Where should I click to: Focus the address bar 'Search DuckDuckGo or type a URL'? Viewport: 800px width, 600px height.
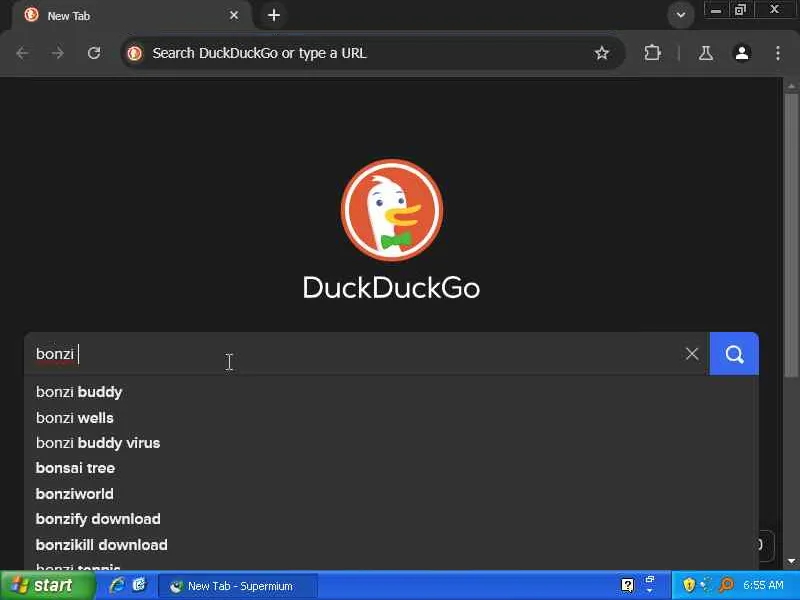372,53
